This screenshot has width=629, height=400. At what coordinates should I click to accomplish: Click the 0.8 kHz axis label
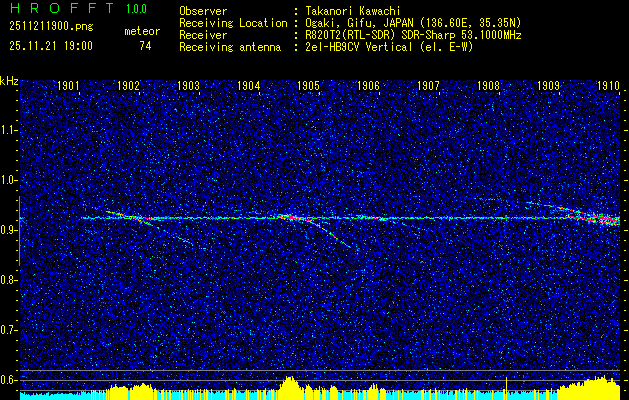[x=8, y=280]
